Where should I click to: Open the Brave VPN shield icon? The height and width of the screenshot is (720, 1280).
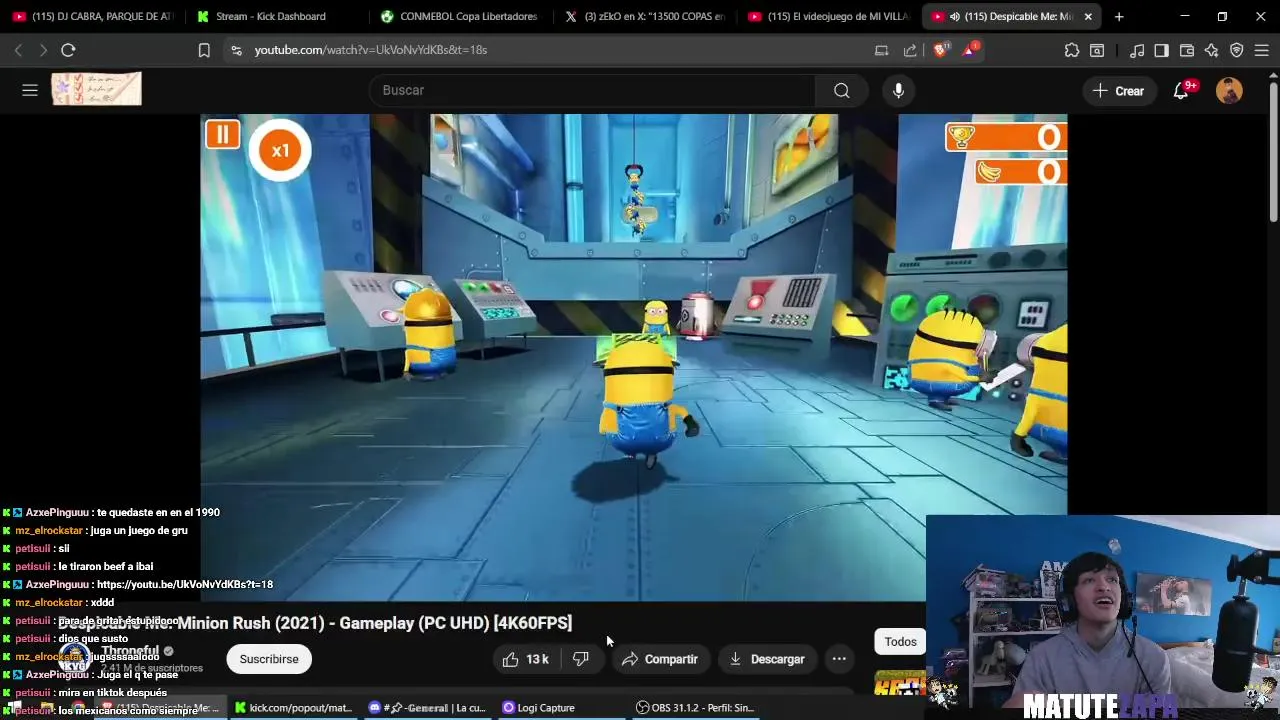[x=1237, y=50]
